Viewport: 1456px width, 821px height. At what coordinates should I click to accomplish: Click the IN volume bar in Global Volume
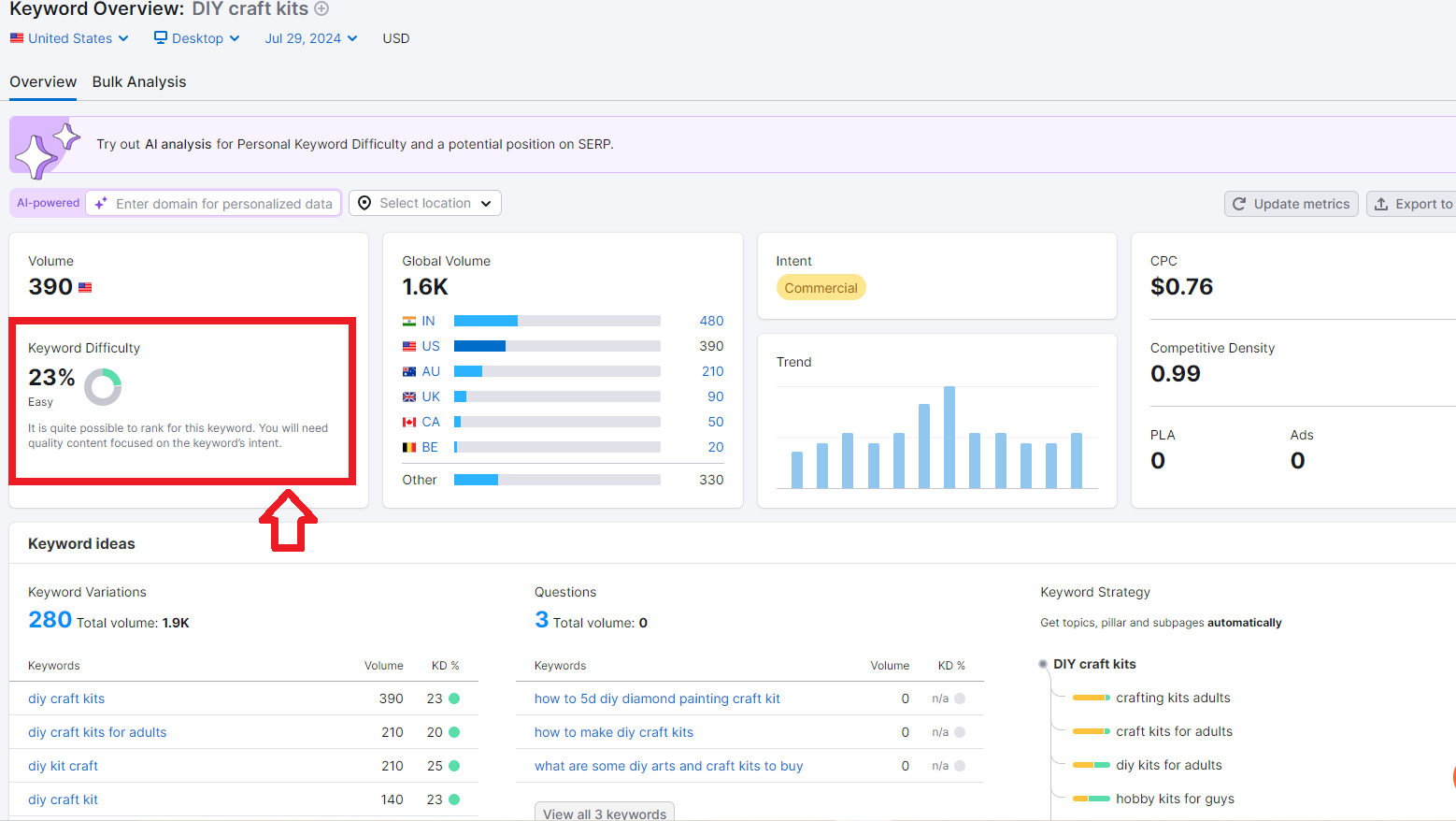pyautogui.click(x=557, y=321)
